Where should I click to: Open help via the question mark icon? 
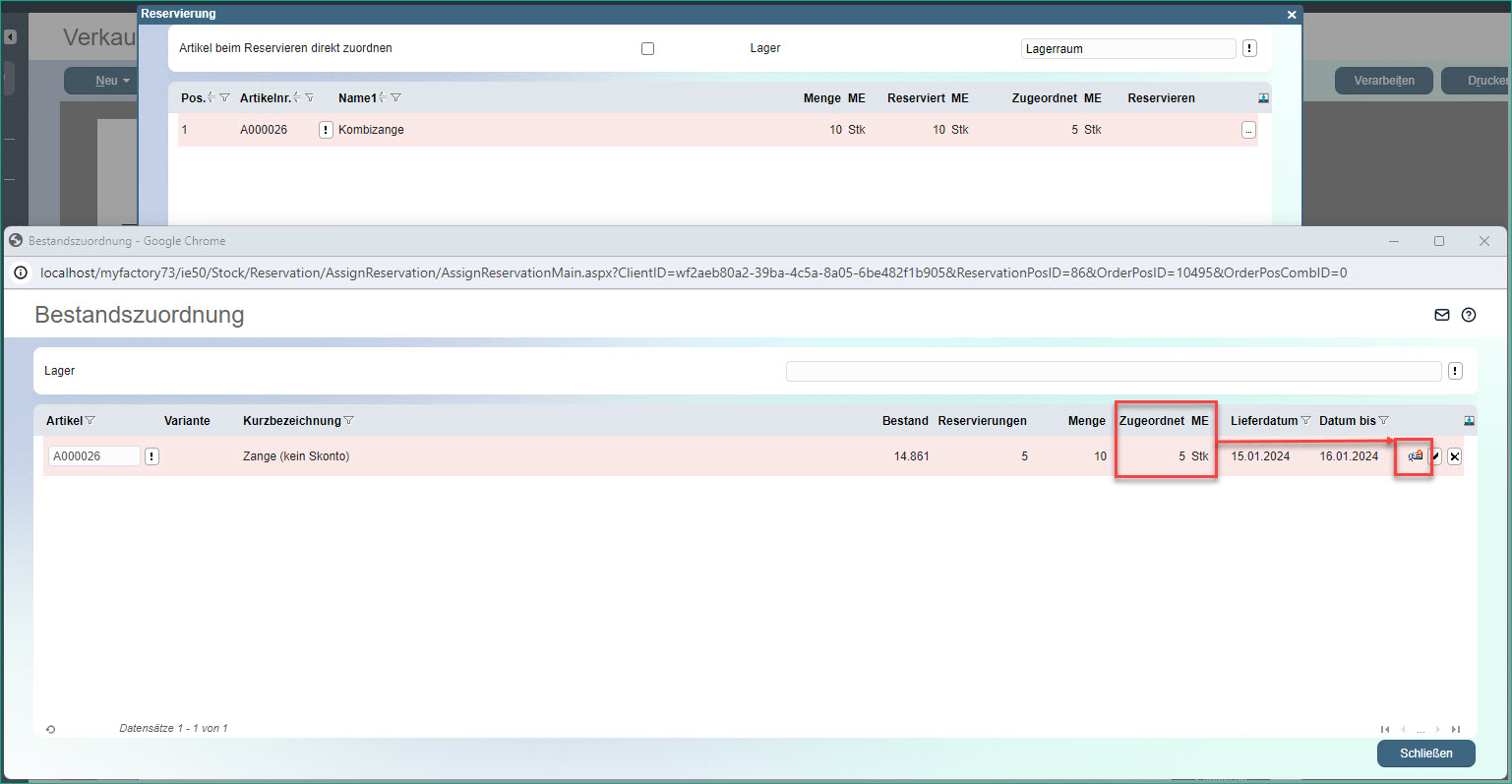click(1469, 315)
